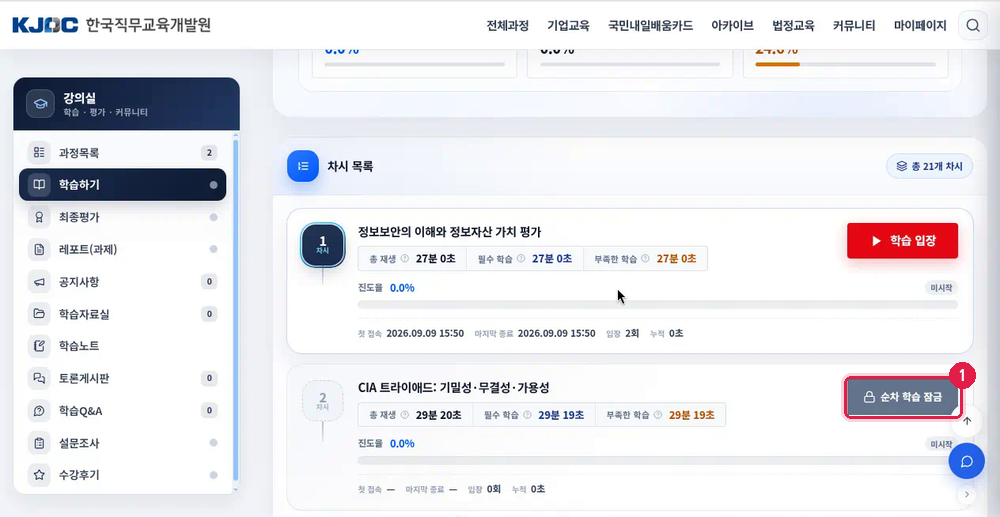This screenshot has width=1000, height=517.
Task: Click the sidebar vertical scrollbar
Action: point(236,310)
